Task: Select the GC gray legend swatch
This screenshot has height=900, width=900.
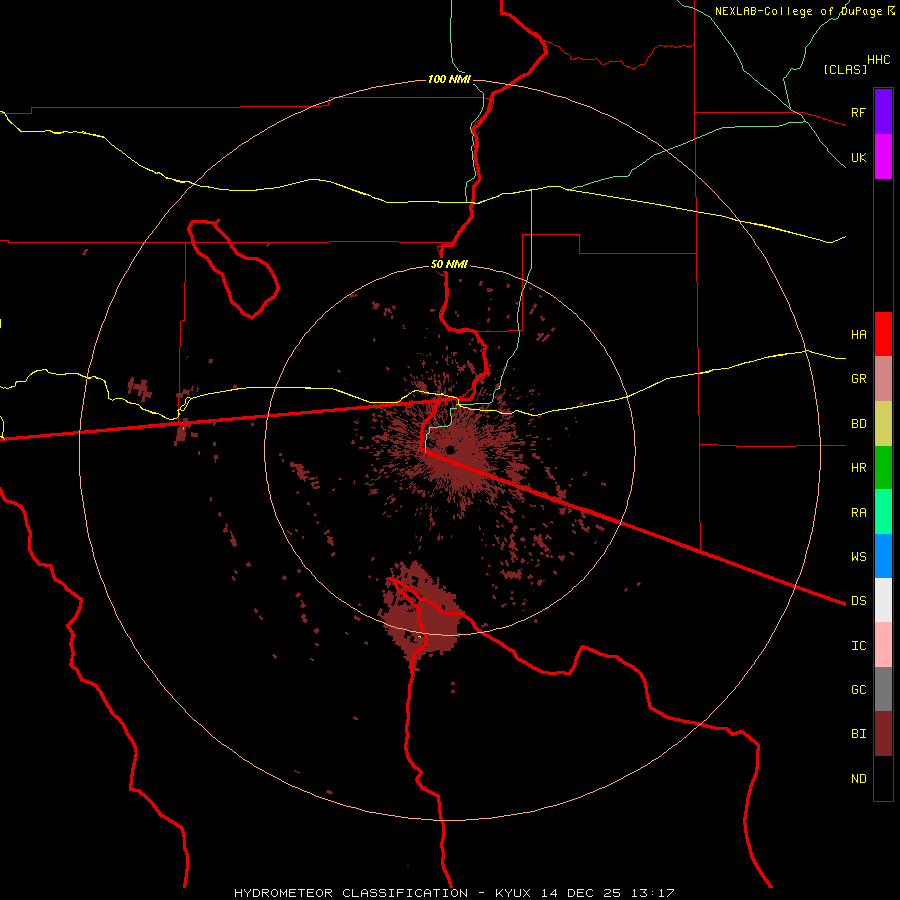Action: (883, 689)
